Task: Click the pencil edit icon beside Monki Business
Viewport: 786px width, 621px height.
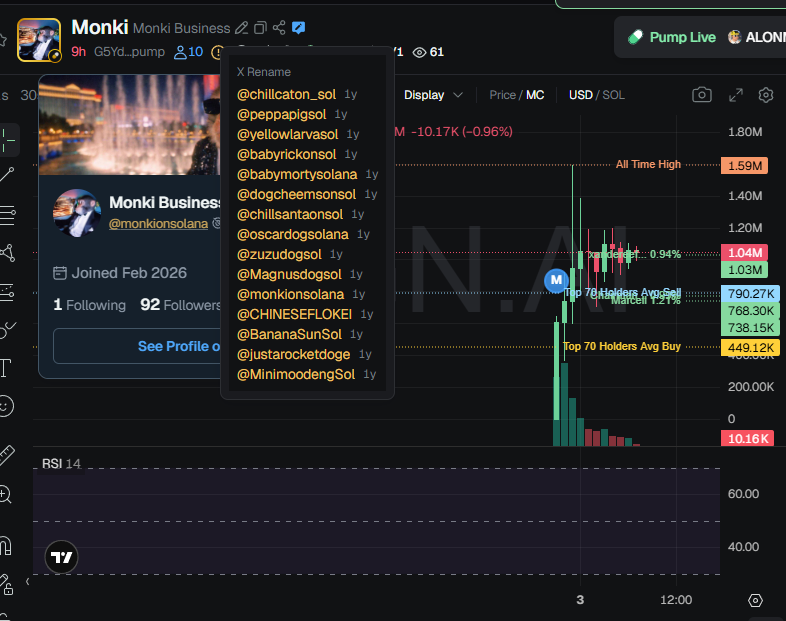Action: coord(242,28)
